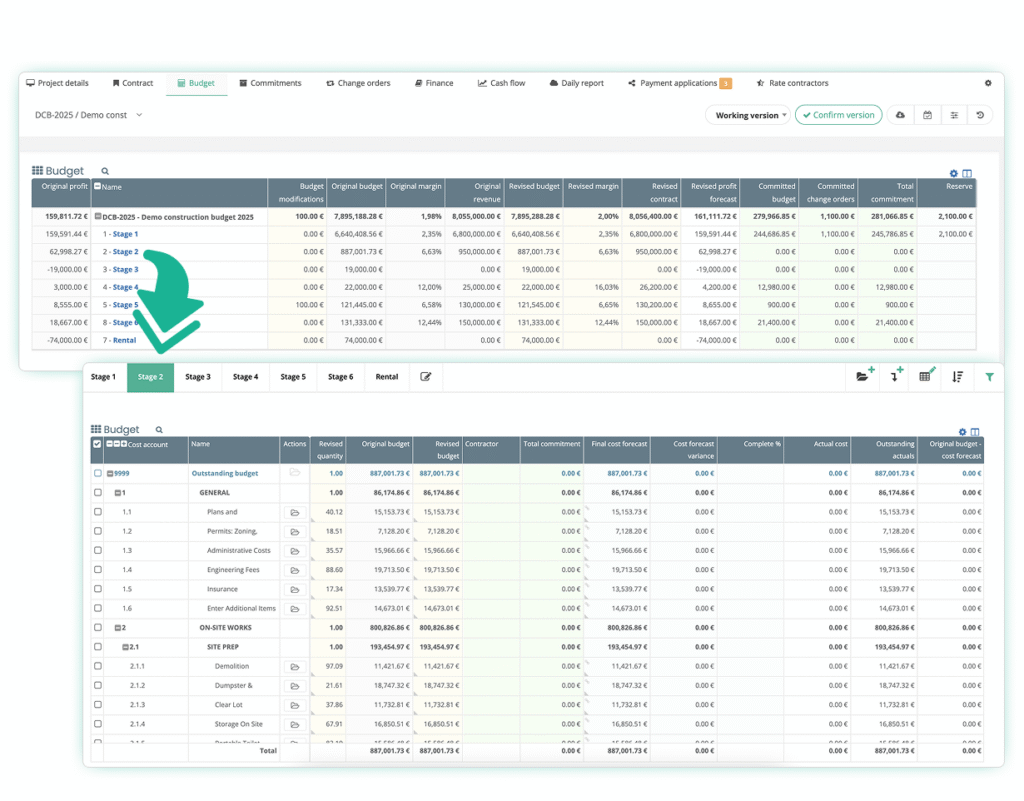1024x801 pixels.
Task: Collapse cost account 2 ON-SITE WORKS
Action: 118,628
